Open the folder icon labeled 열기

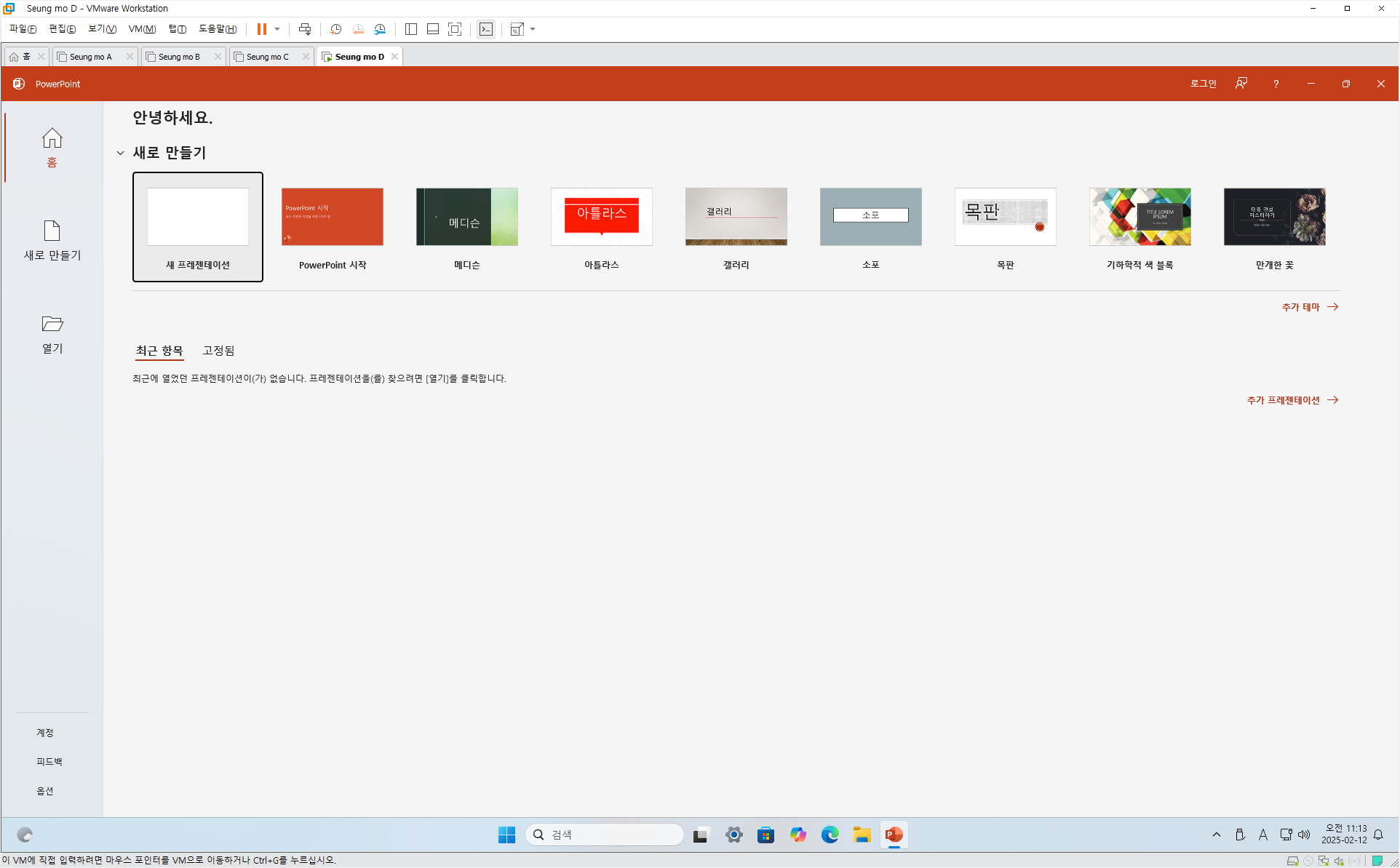tap(52, 324)
